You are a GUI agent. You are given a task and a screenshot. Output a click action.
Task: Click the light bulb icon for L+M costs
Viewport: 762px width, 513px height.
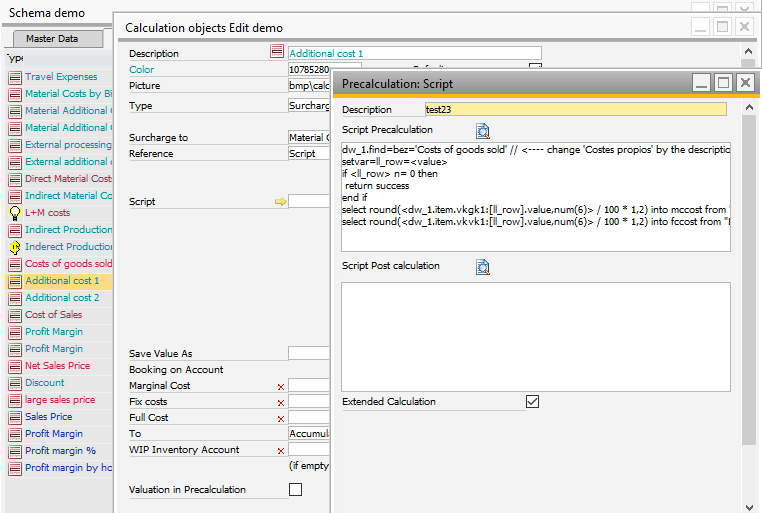(15, 213)
